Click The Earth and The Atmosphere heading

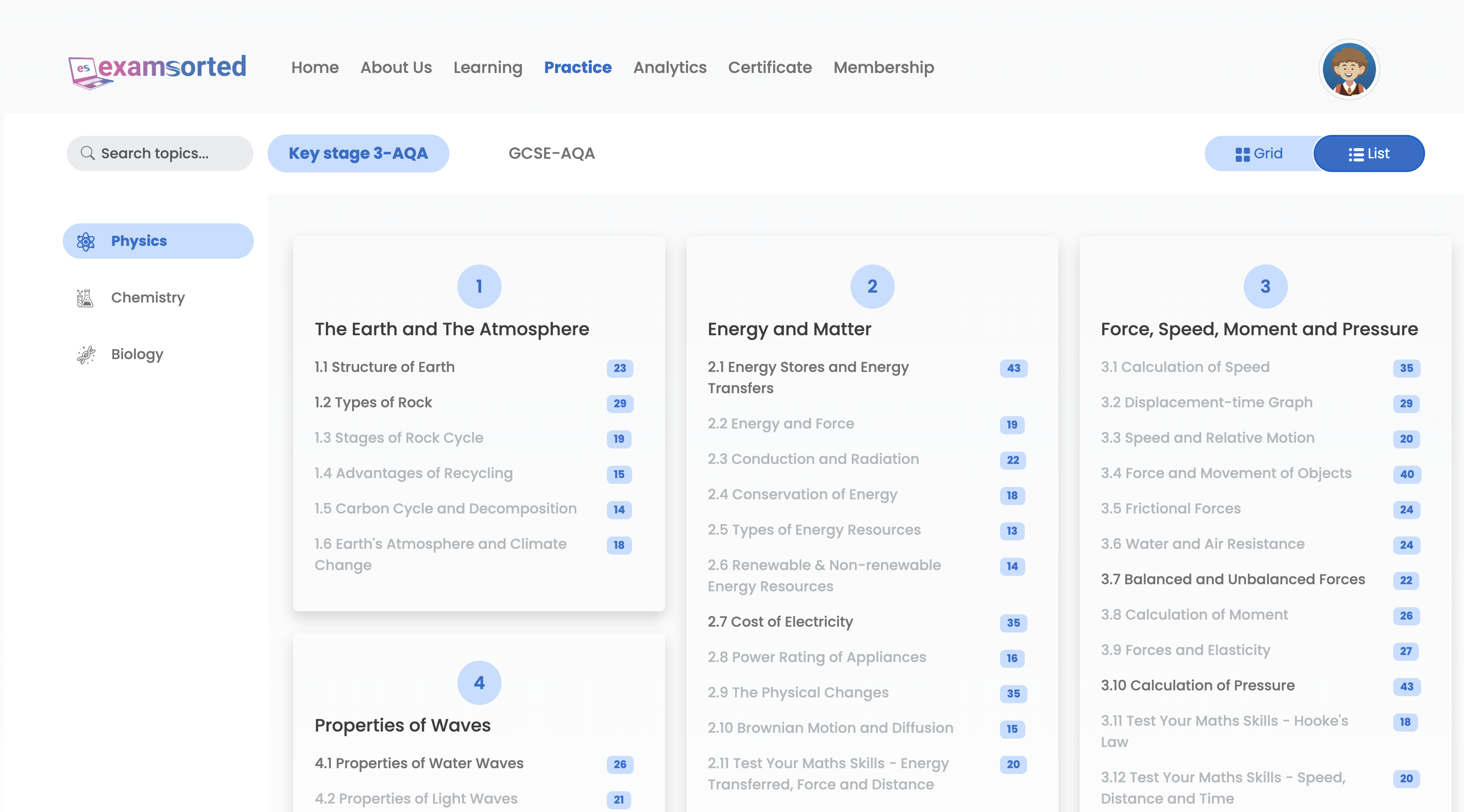452,329
